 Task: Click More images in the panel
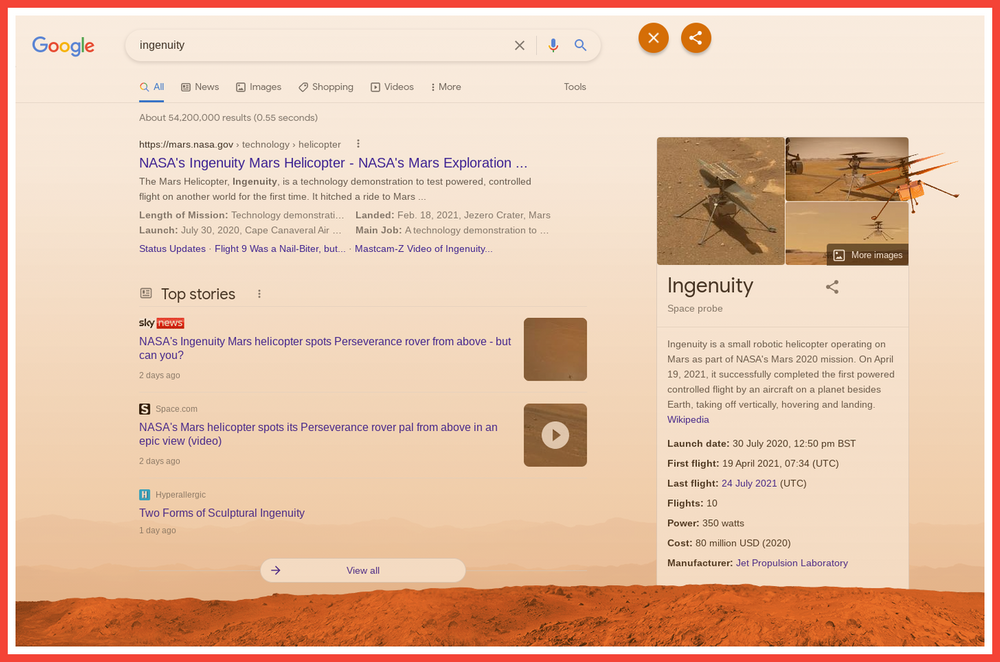click(x=867, y=255)
